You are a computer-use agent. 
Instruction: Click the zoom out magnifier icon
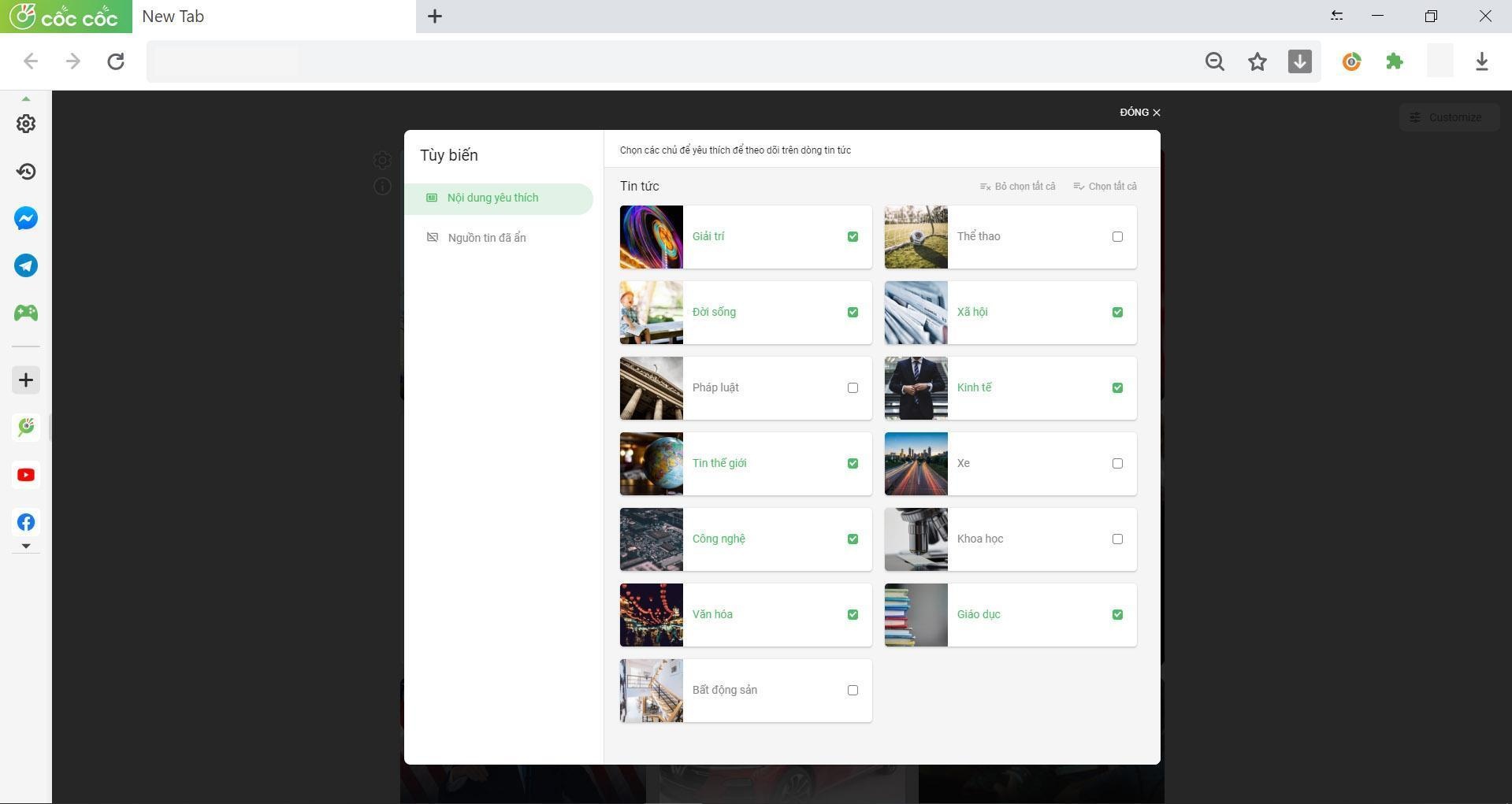[1214, 61]
